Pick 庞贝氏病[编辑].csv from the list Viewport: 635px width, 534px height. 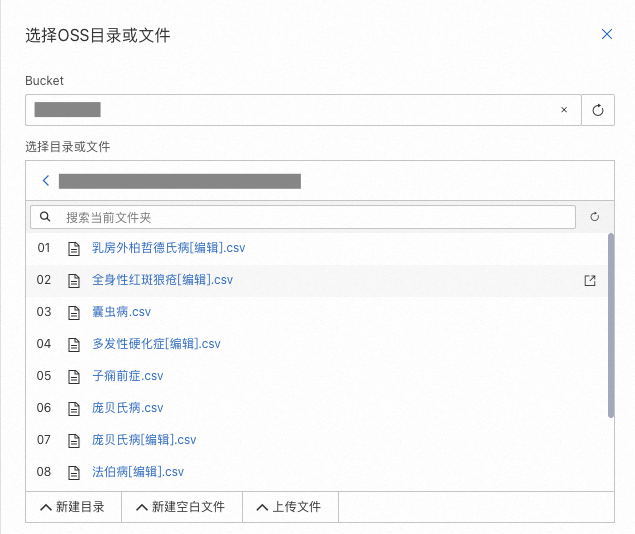click(144, 440)
